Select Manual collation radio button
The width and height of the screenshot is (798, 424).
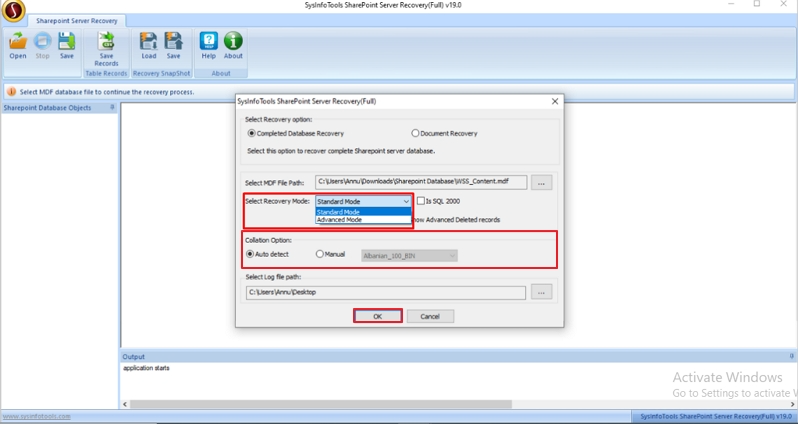(x=320, y=254)
